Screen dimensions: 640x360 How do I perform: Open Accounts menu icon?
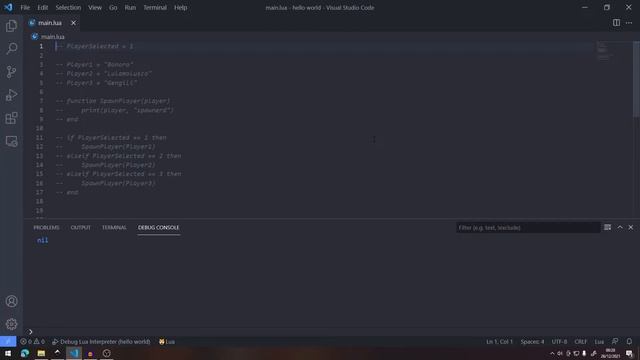pyautogui.click(x=11, y=301)
